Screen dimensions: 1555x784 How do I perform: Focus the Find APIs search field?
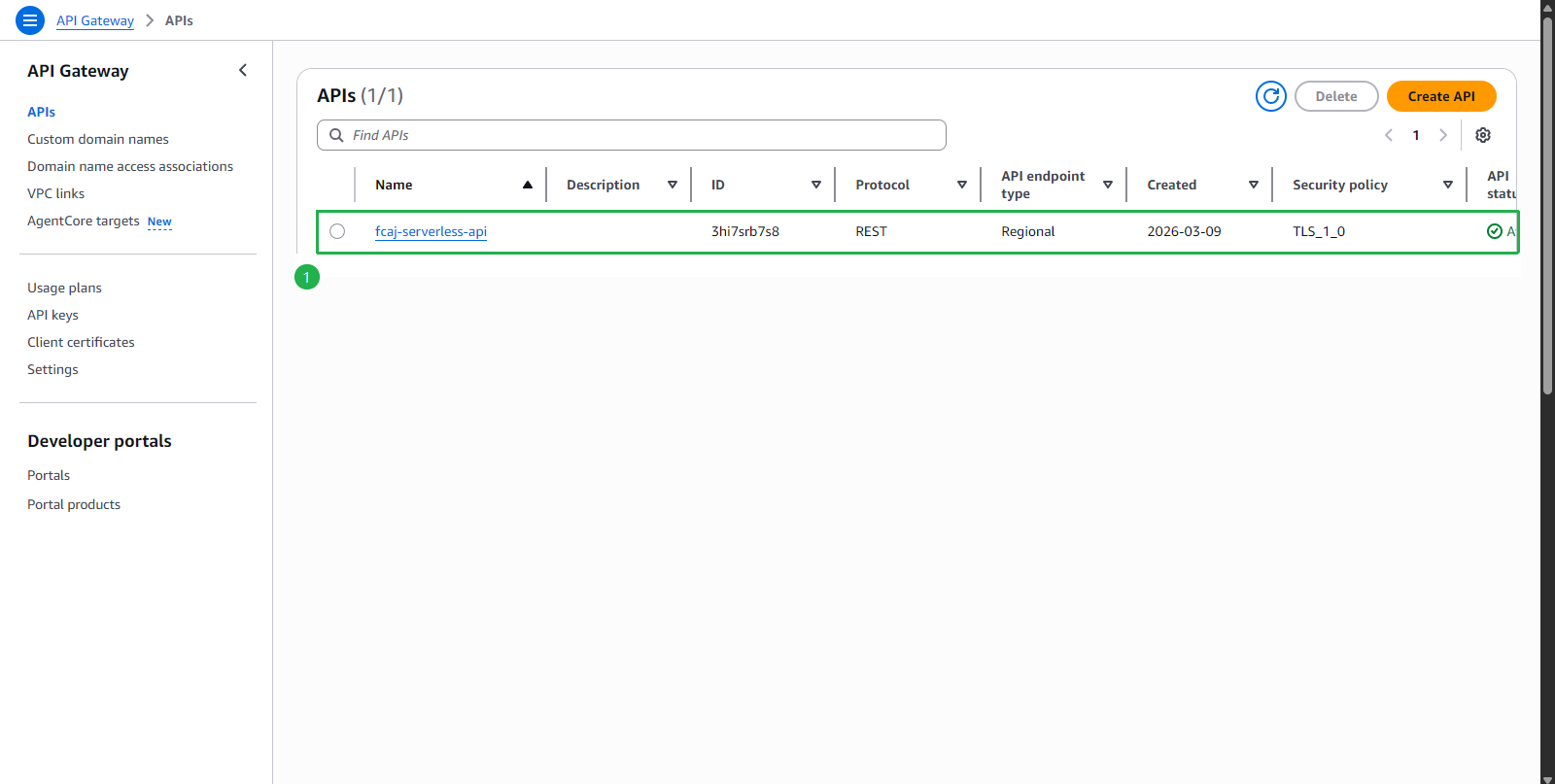coord(632,135)
